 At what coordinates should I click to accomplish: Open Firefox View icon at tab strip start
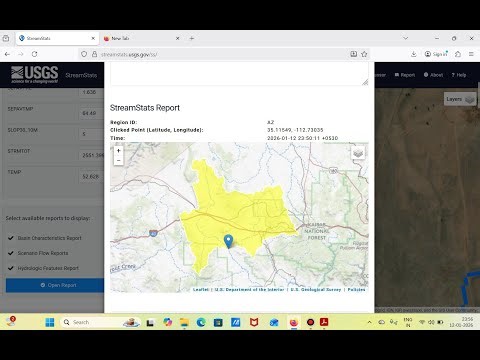pos(6,38)
